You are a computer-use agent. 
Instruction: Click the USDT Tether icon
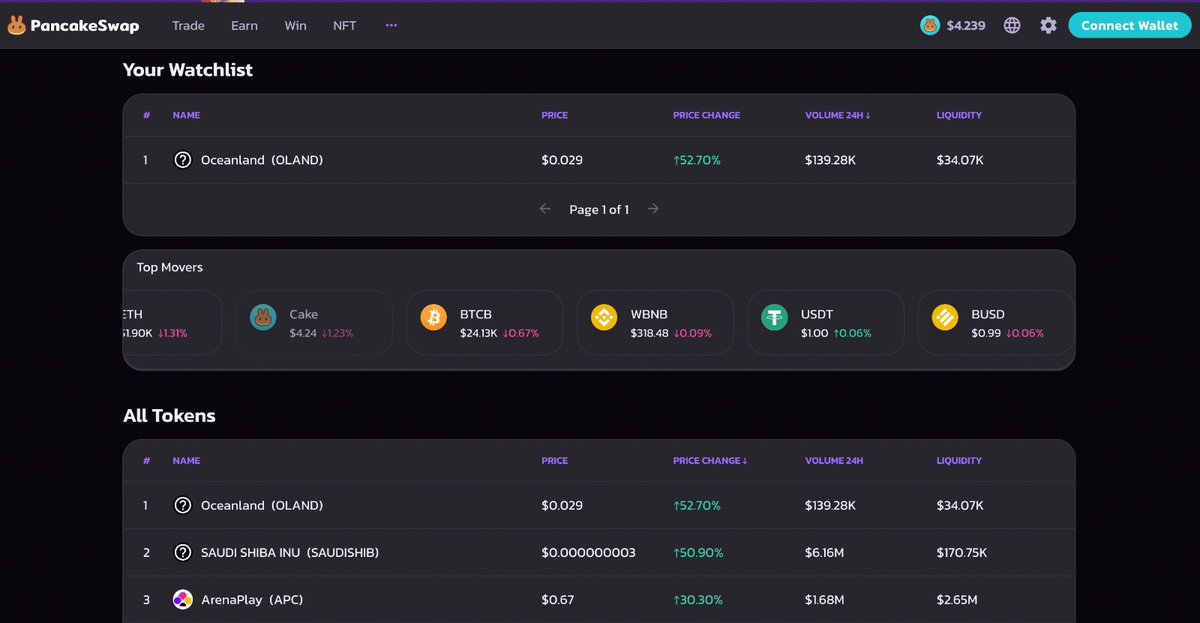(x=774, y=318)
